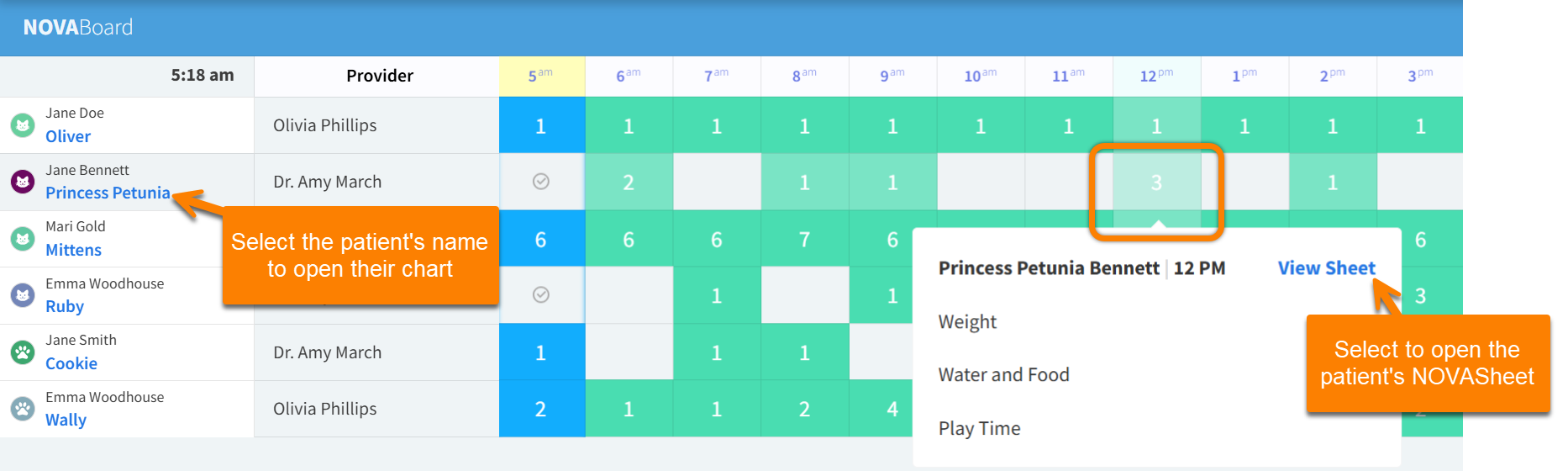Open Princess Petunia's patient chart
This screenshot has width=1568, height=471.
108,193
